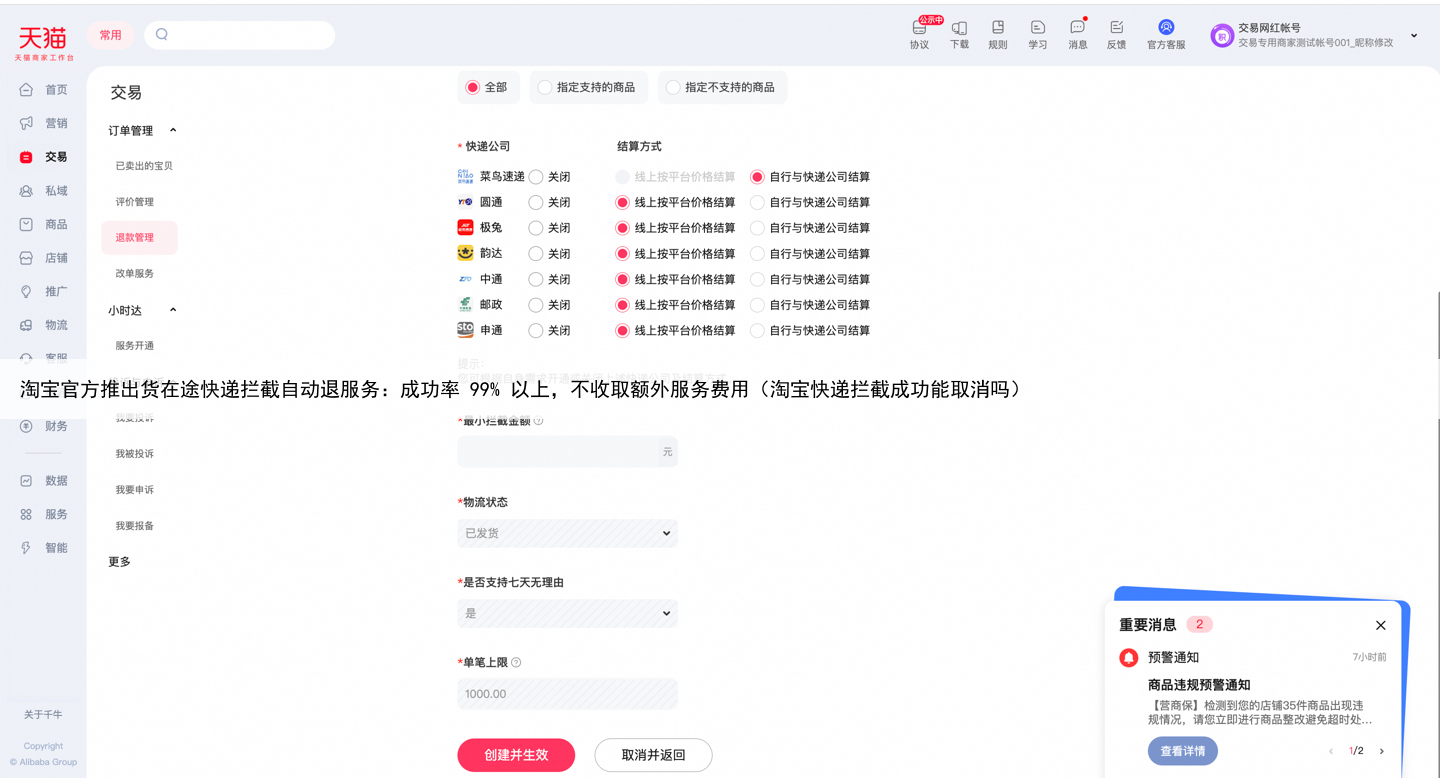Open the 协议 icon in top bar
1440x778 pixels.
919,34
